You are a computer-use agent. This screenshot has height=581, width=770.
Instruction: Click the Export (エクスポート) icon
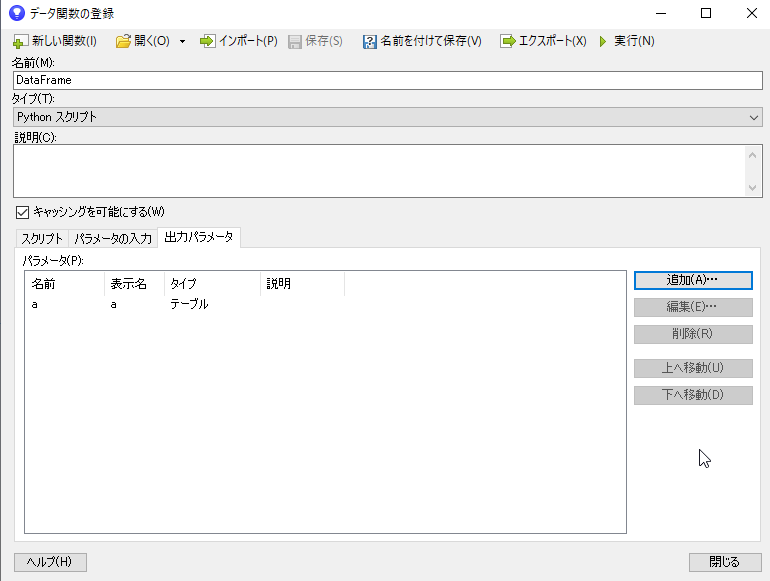coord(507,41)
